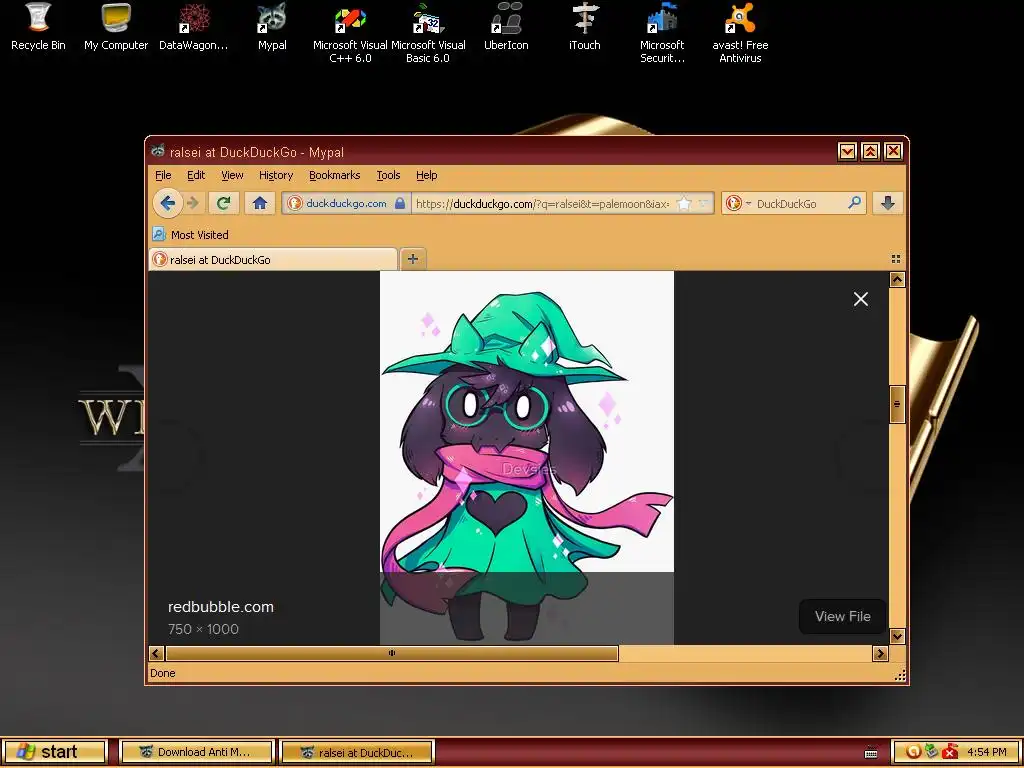
Task: Open the redbubble.com source link
Action: point(221,607)
